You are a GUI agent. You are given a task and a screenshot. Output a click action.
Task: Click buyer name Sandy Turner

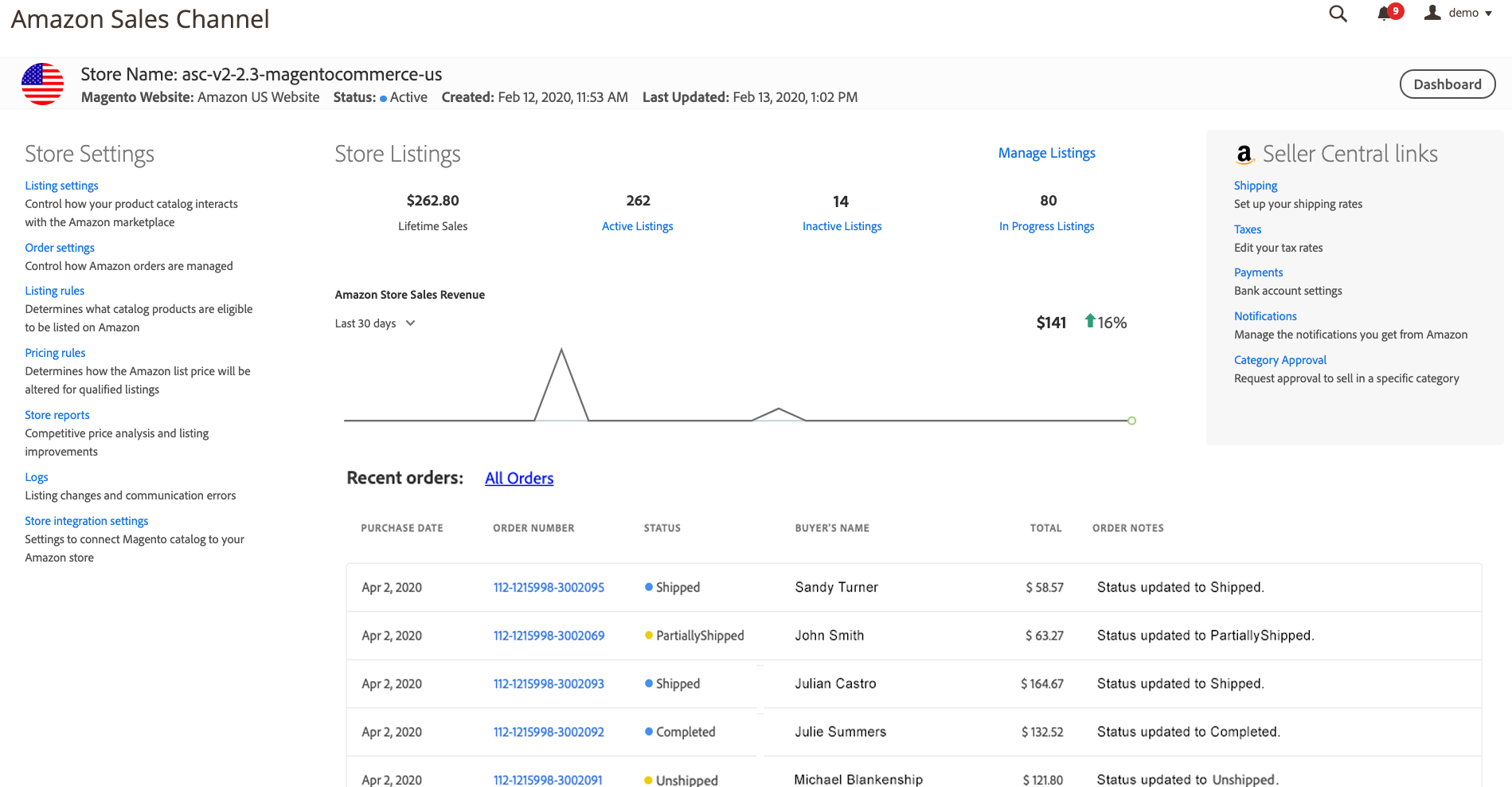[837, 587]
